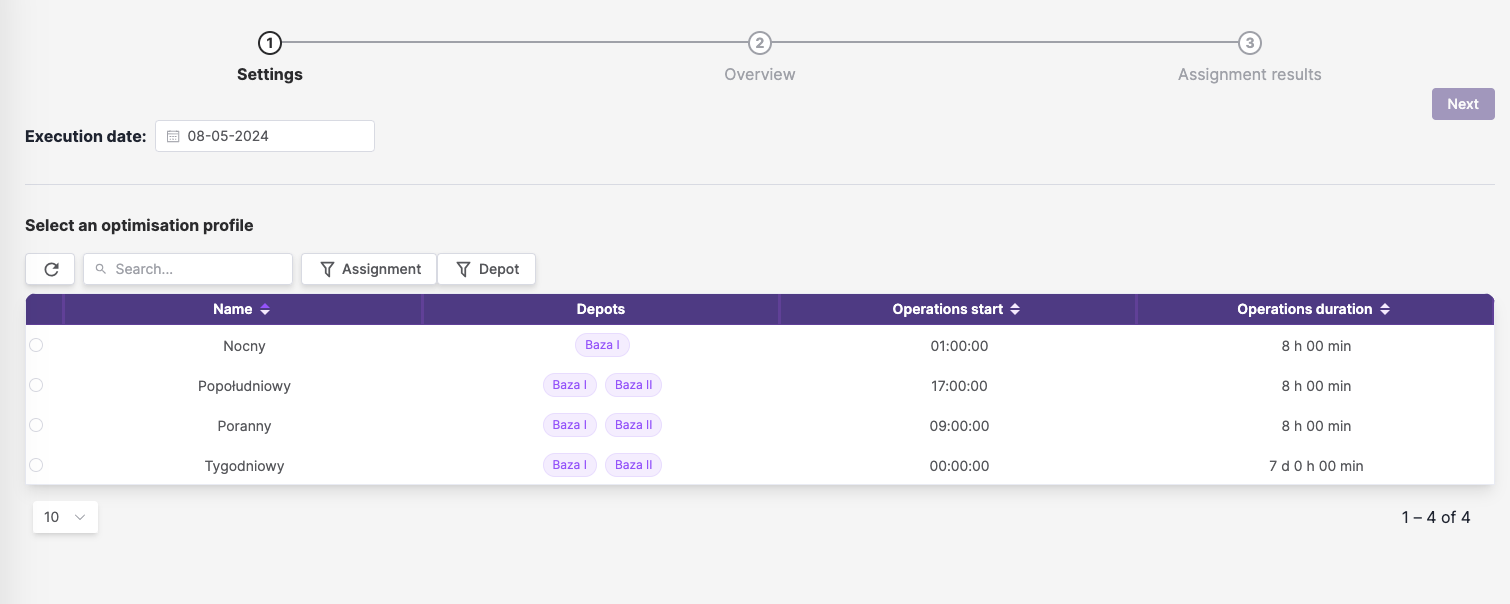
Task: Click the calendar icon in Execution date field
Action: tap(173, 136)
